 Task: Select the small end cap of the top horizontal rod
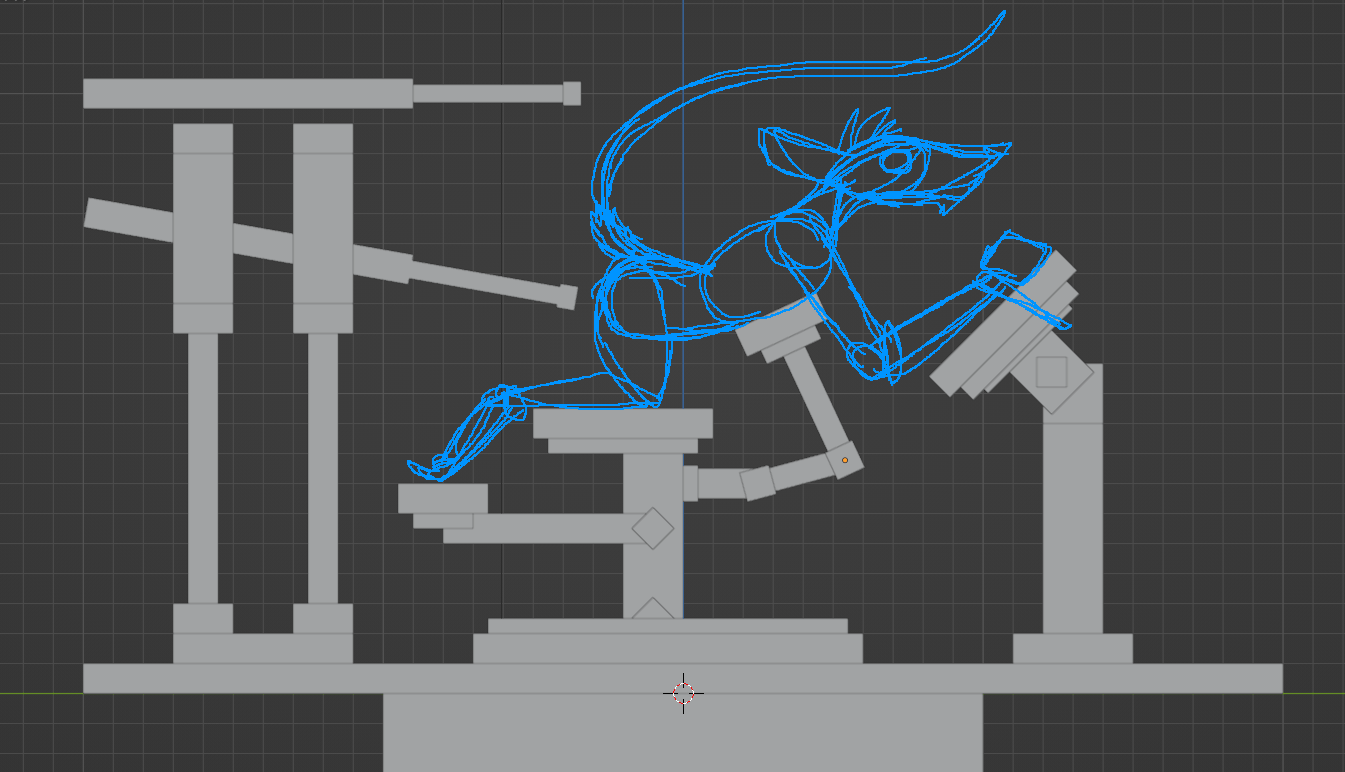pyautogui.click(x=571, y=93)
